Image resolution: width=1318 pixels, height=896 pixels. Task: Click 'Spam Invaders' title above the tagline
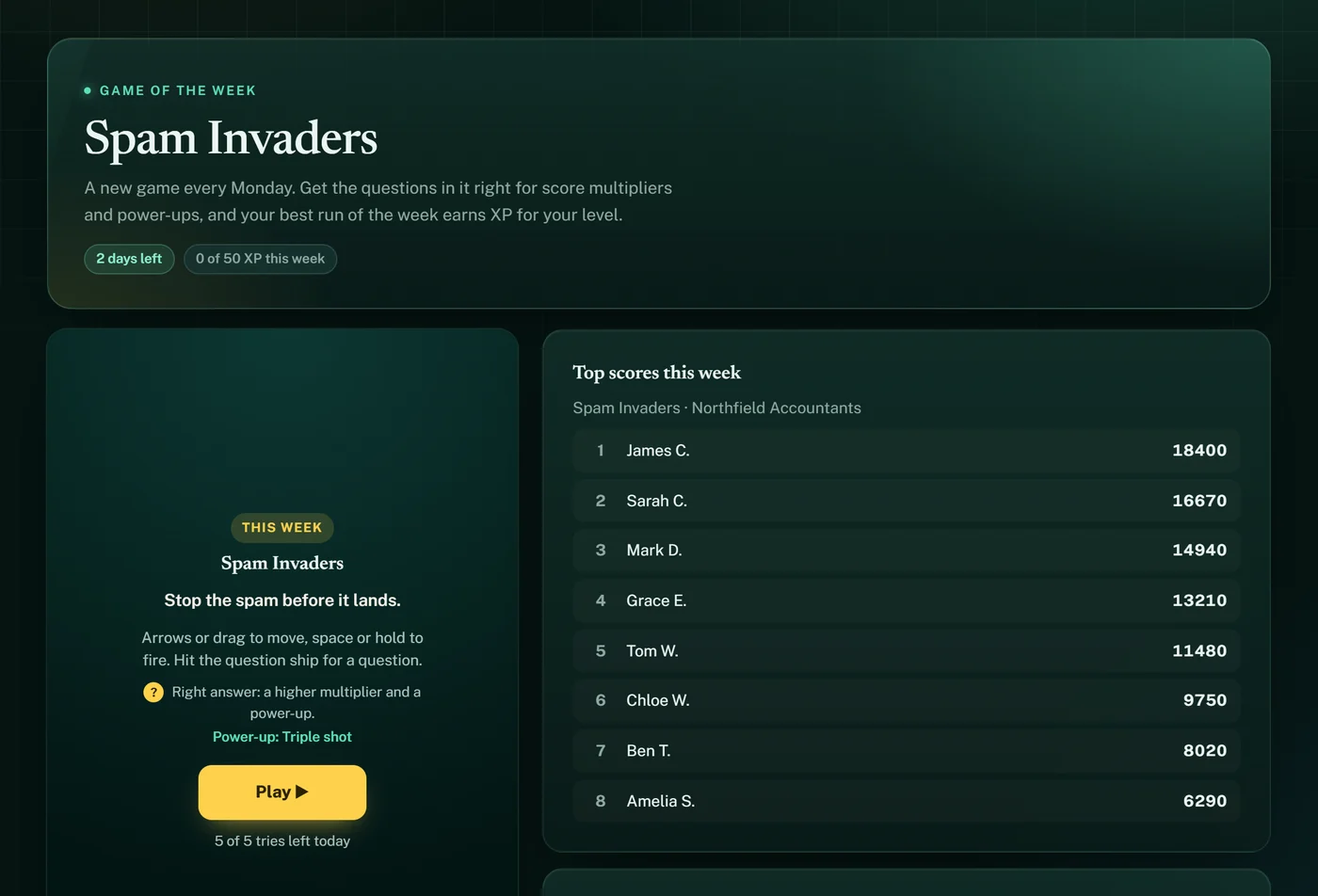(282, 564)
